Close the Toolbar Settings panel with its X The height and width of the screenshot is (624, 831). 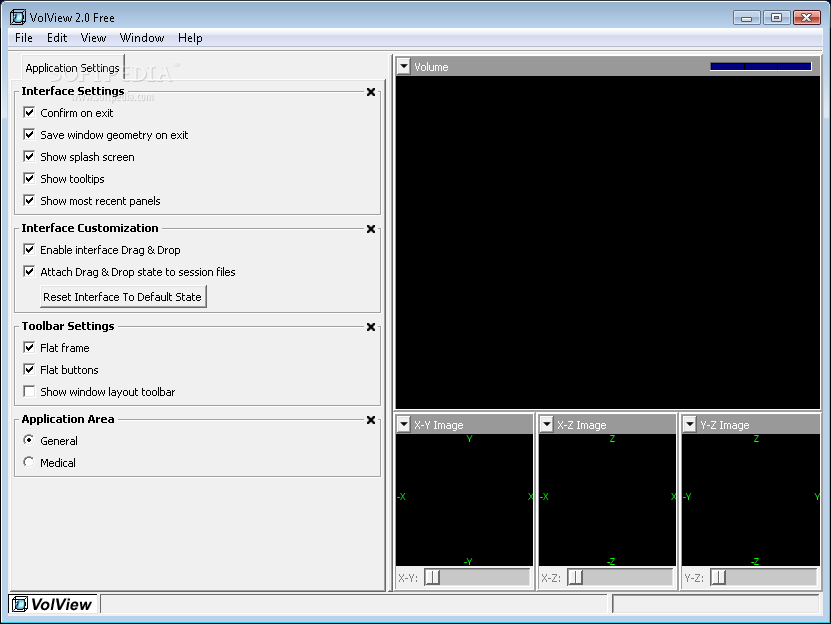371,327
